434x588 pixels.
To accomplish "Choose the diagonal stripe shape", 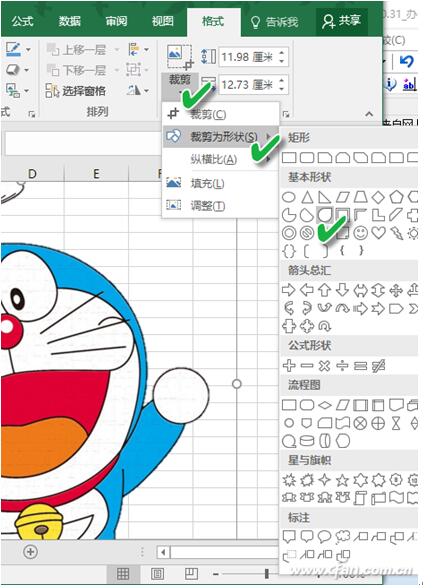I will tap(396, 215).
